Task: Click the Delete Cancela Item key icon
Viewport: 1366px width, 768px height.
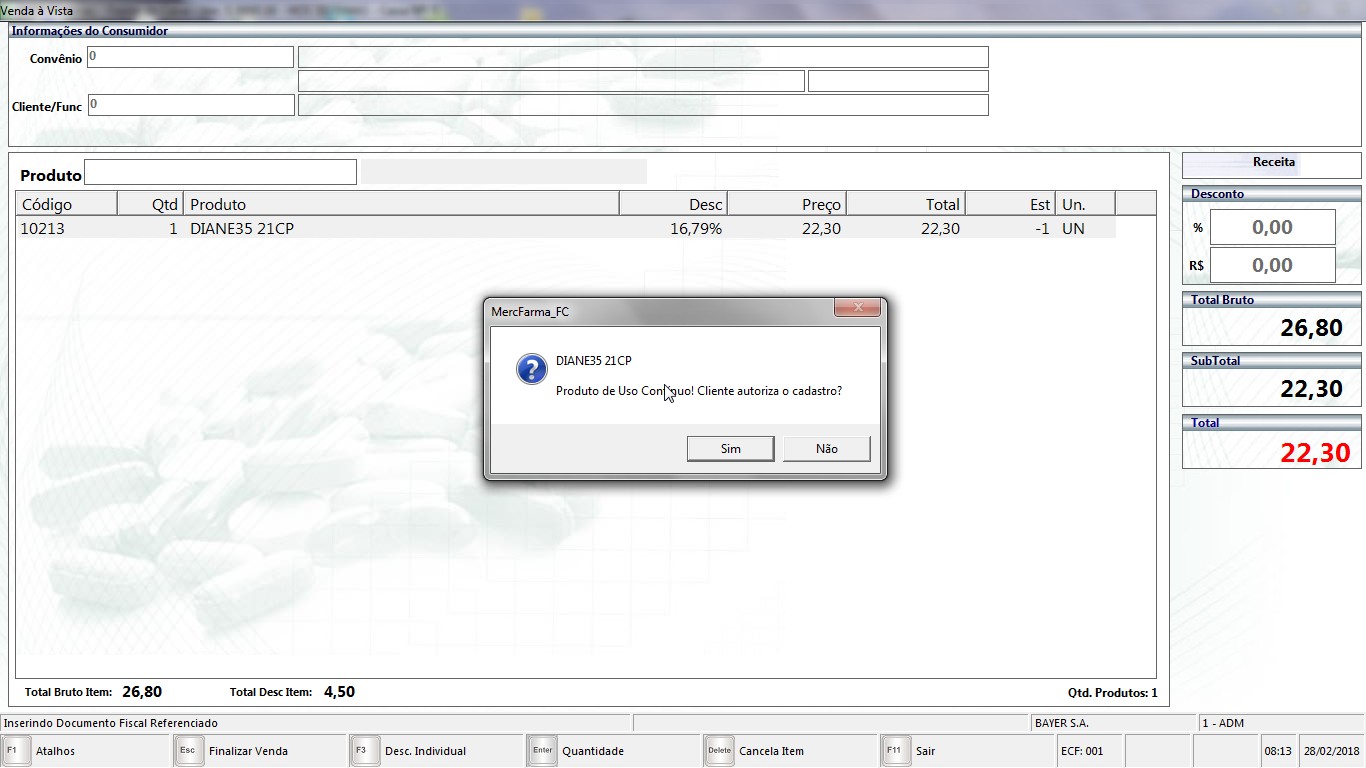Action: coord(719,751)
